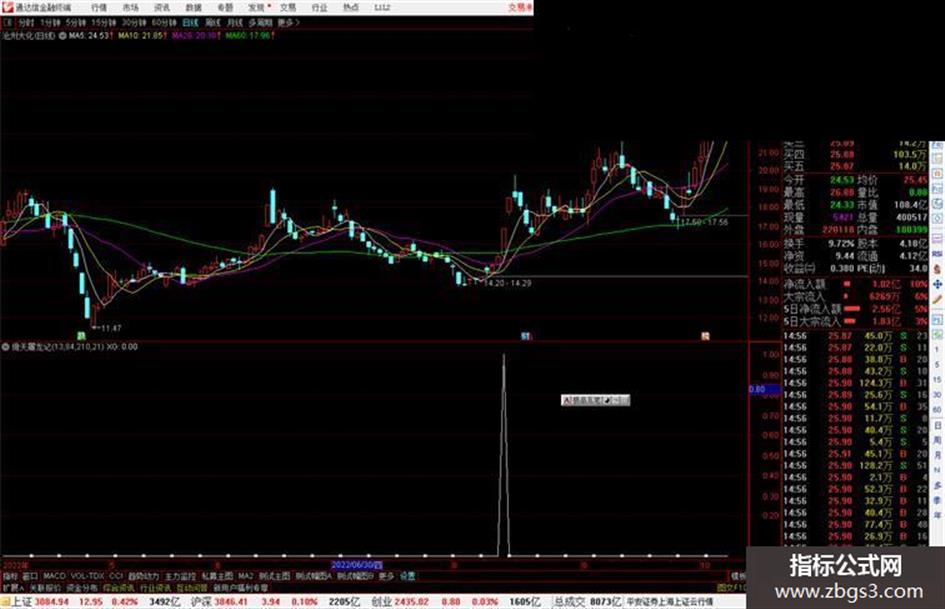Select the 1-minute shortcut in right sidebar
This screenshot has height=609, width=945.
[x=937, y=350]
